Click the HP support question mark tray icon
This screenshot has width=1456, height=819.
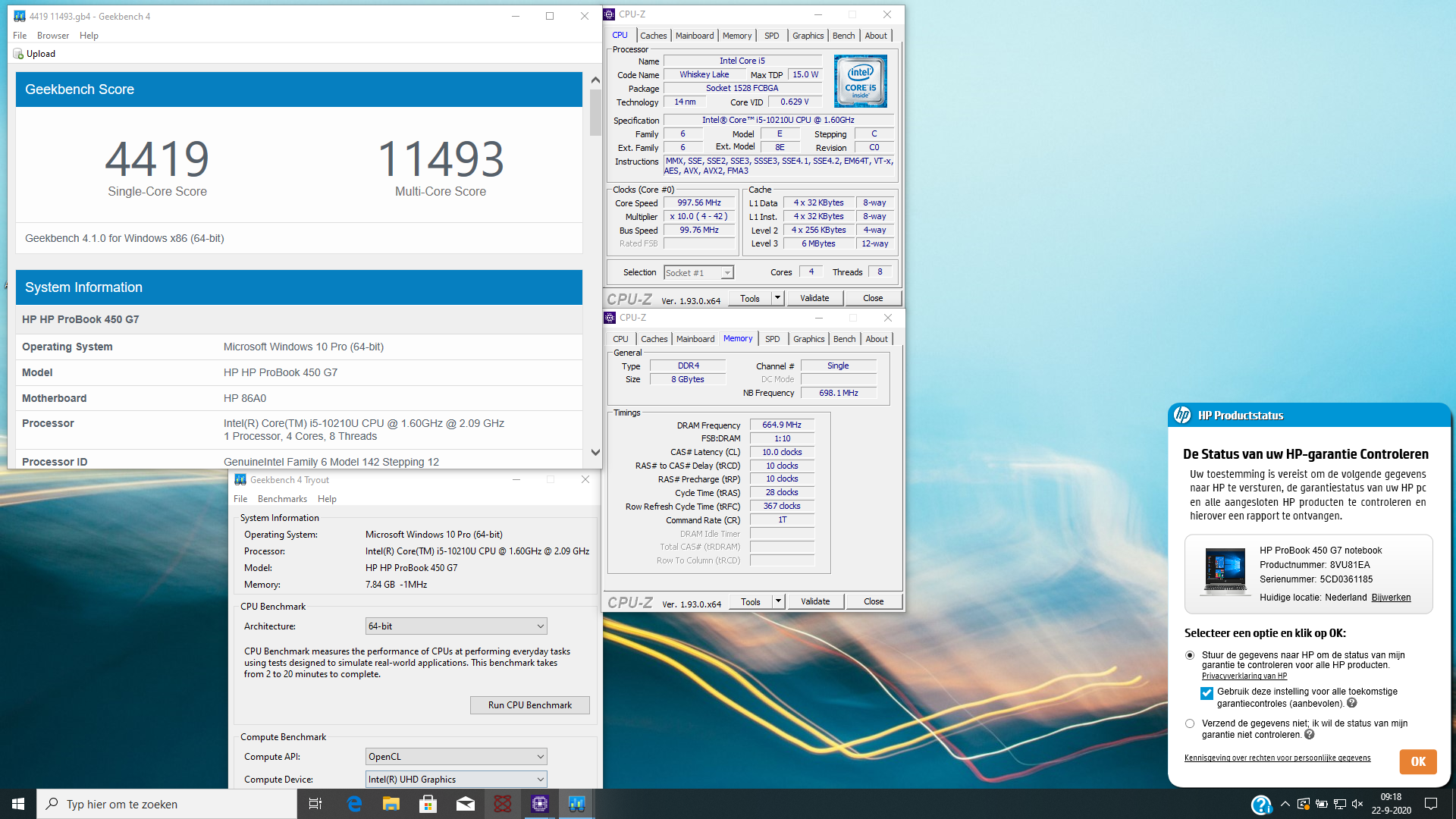point(1261,805)
